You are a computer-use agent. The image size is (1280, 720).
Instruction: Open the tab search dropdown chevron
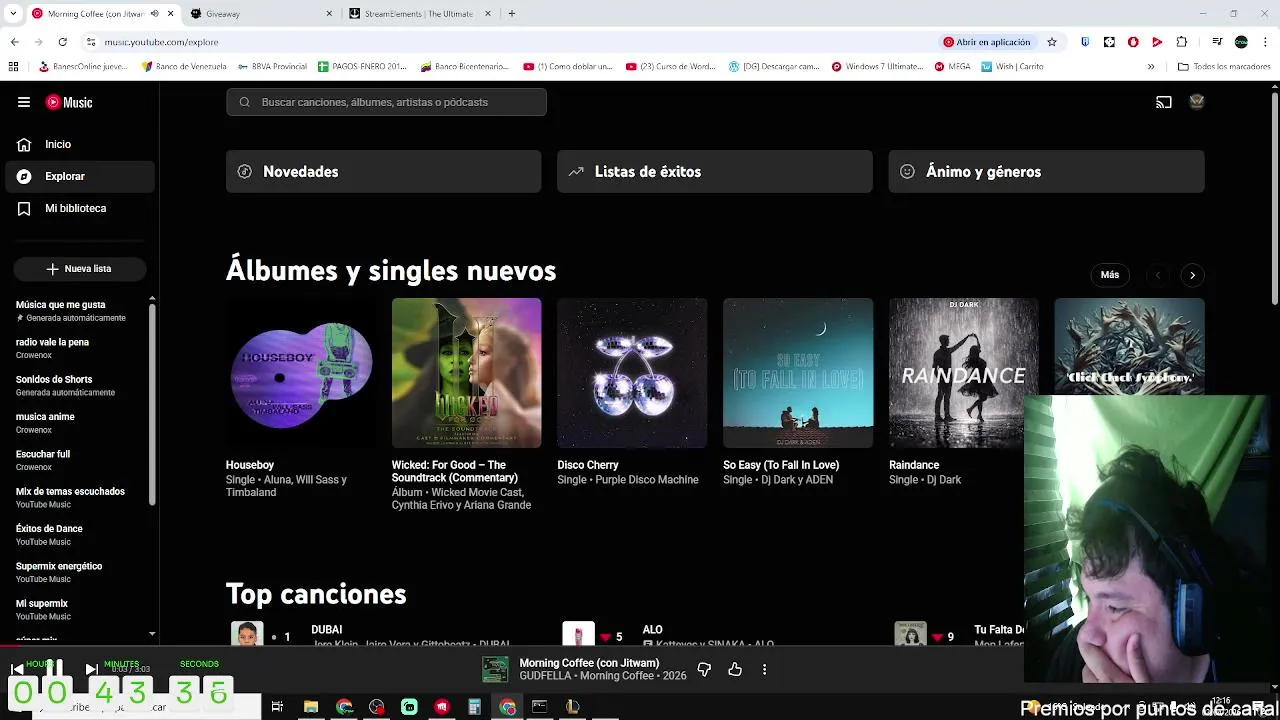tap(13, 14)
